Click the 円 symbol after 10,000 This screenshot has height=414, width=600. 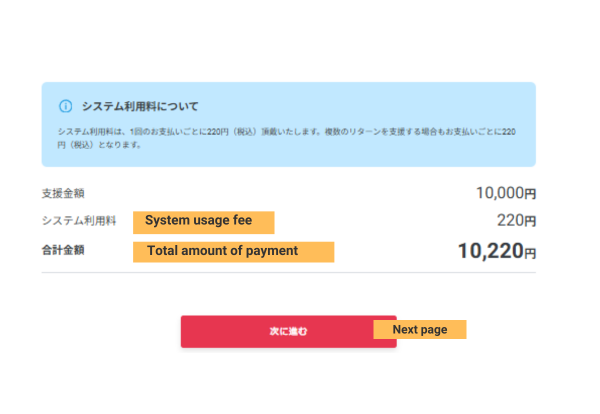(531, 194)
